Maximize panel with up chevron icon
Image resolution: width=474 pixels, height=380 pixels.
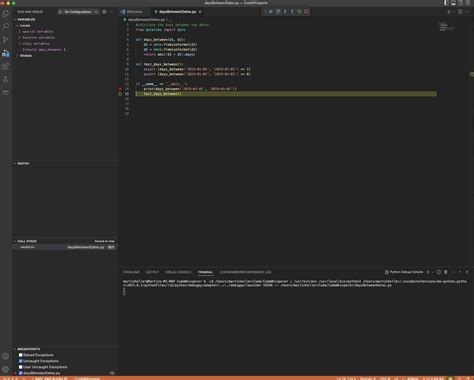click(x=460, y=272)
